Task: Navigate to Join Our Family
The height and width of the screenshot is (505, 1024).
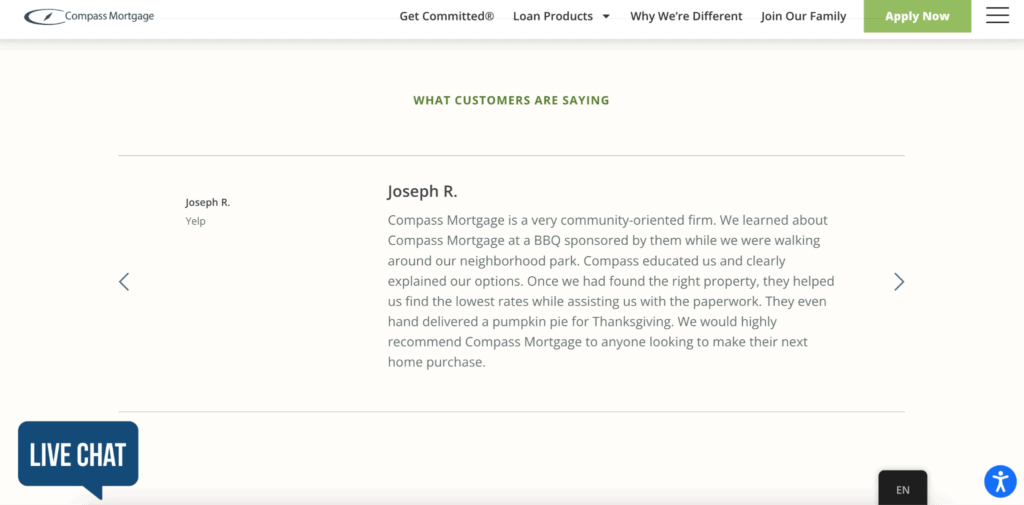Action: (803, 16)
